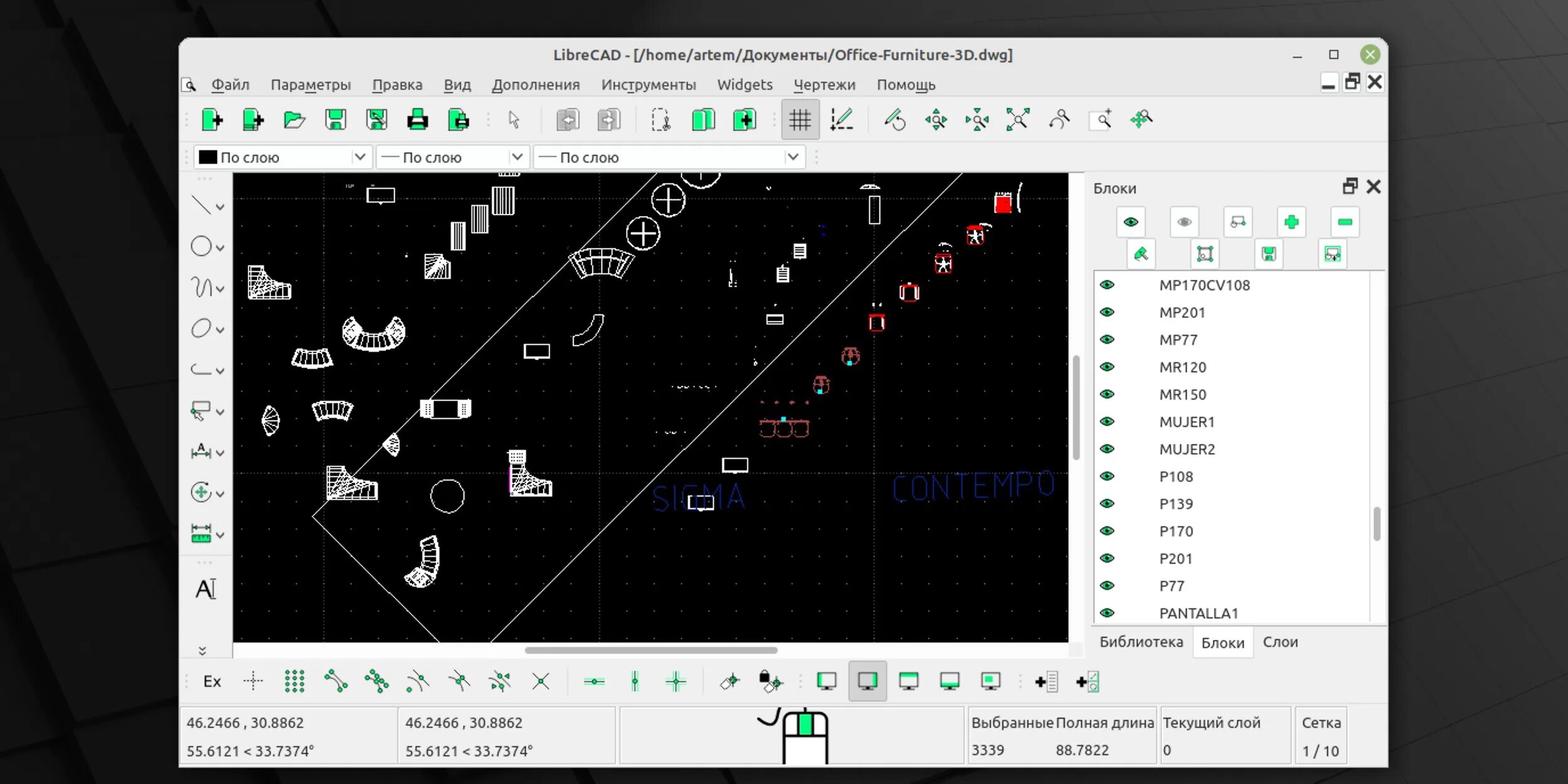The width and height of the screenshot is (1568, 784).
Task: Expand the line tool dropdown arrow
Action: click(x=220, y=207)
